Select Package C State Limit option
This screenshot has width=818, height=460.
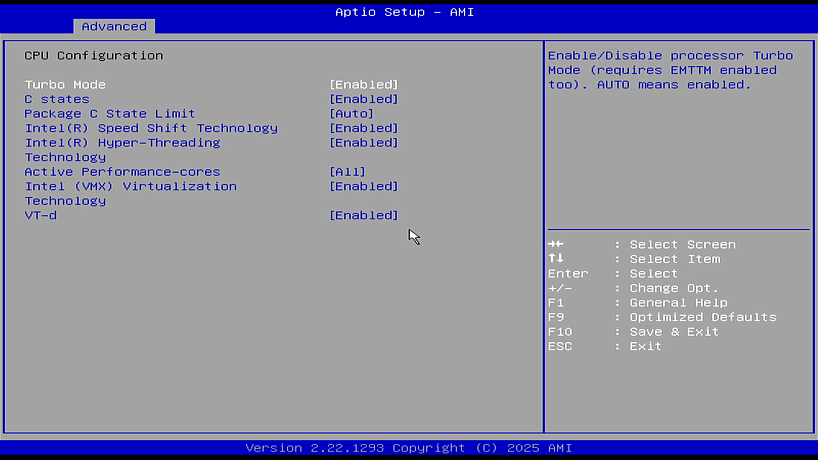(x=110, y=114)
